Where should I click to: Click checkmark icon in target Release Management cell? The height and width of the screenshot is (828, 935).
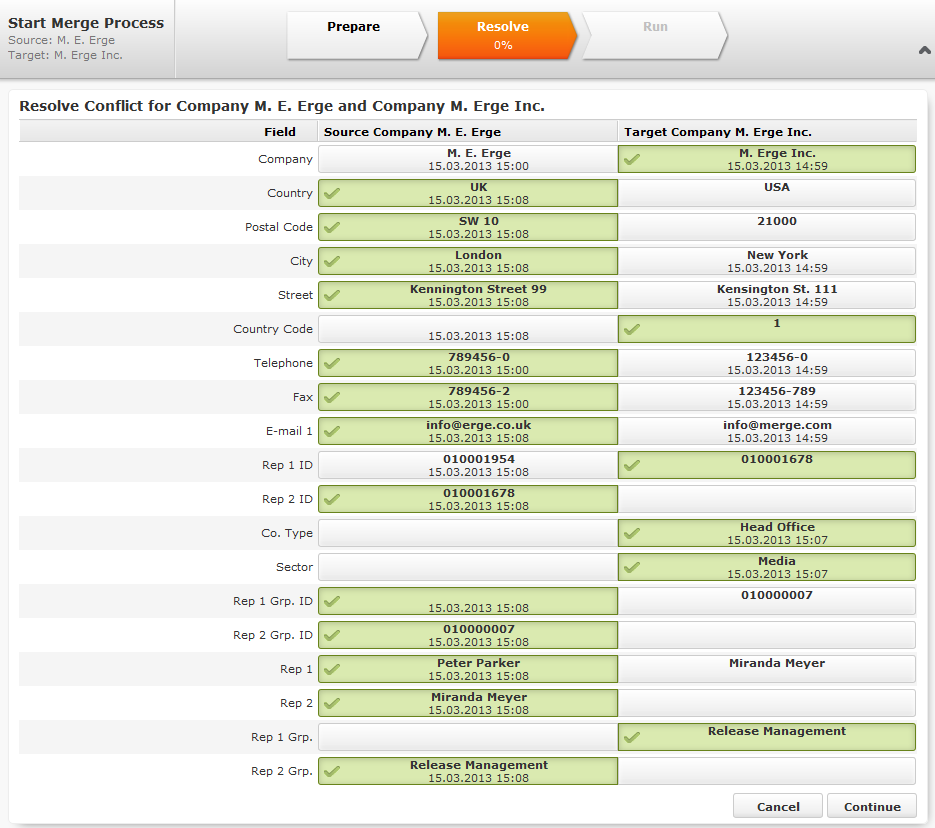[632, 737]
